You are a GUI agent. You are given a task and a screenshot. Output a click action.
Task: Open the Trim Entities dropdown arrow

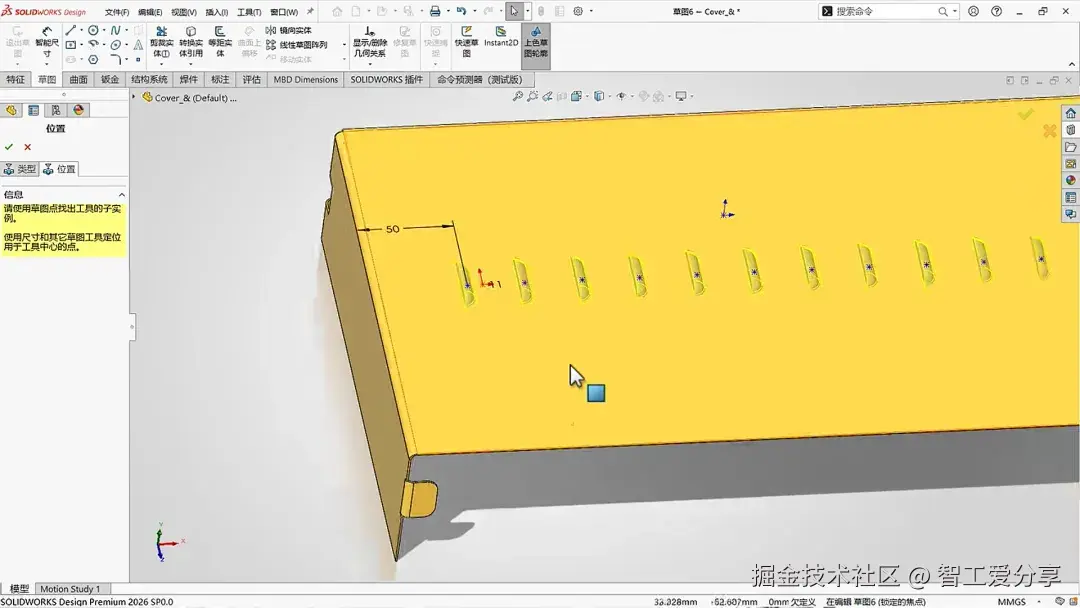[x=161, y=63]
